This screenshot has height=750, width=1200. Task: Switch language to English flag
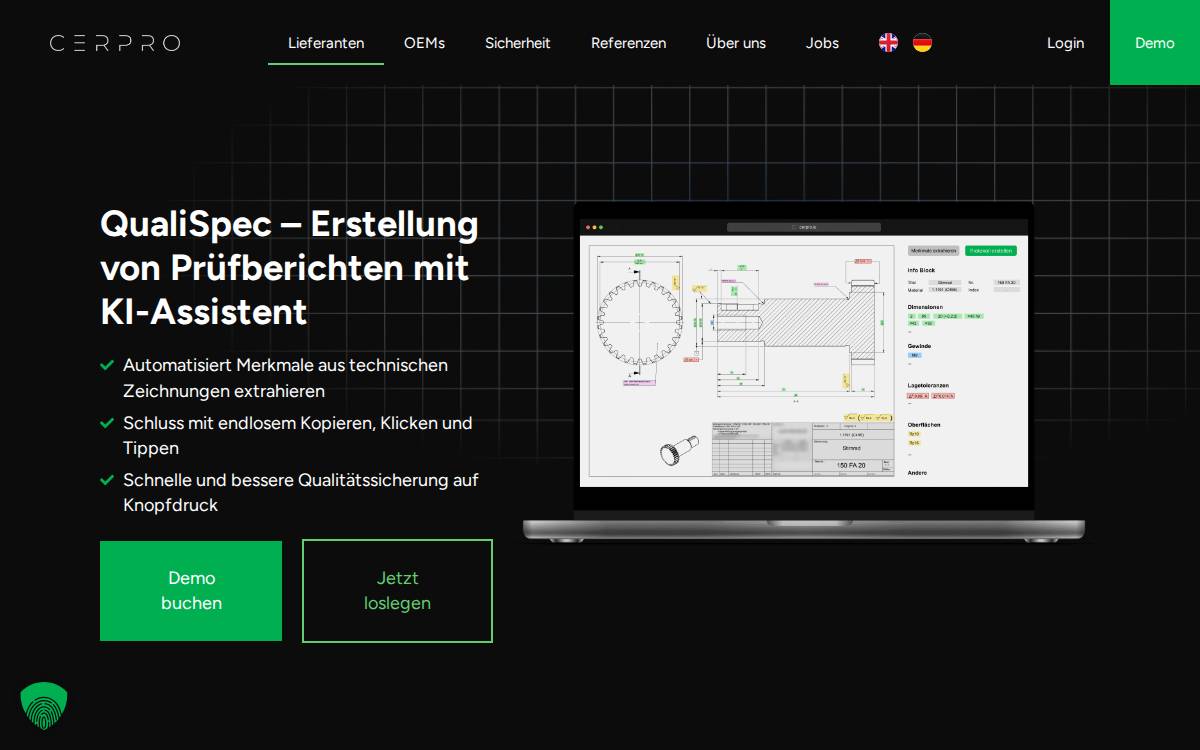(888, 43)
